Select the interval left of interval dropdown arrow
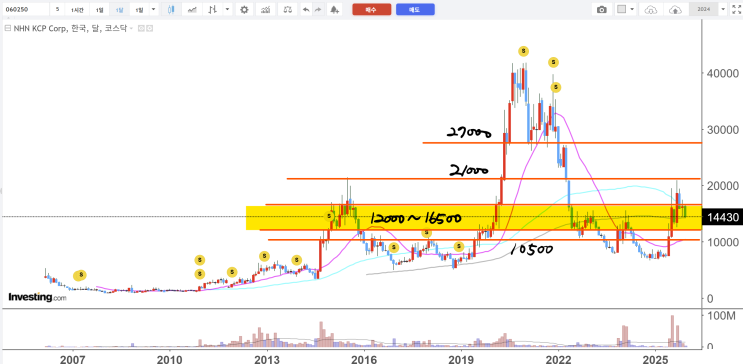 139,9
